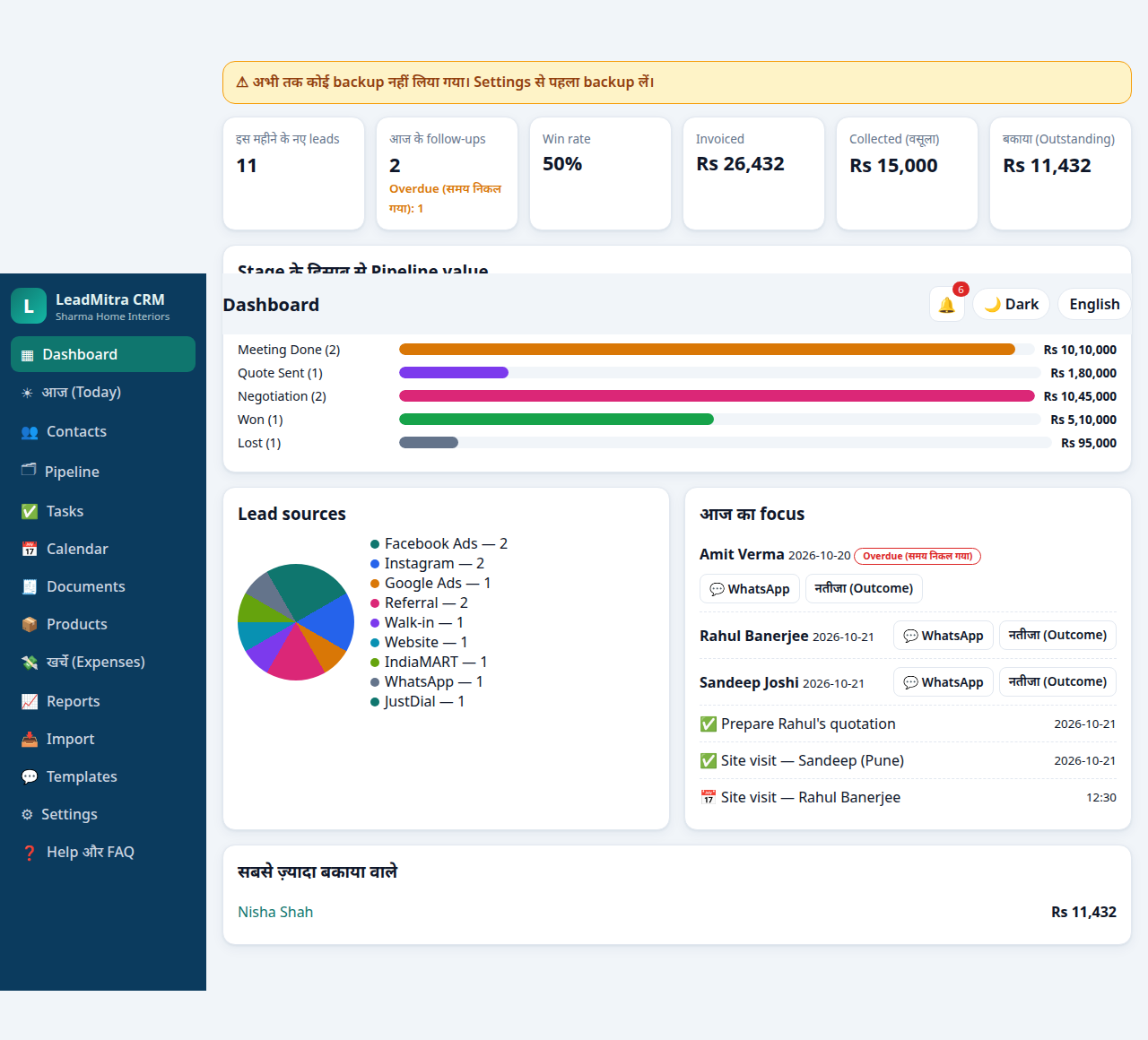Click the backup warning banner
The height and width of the screenshot is (1040, 1148).
pos(677,82)
